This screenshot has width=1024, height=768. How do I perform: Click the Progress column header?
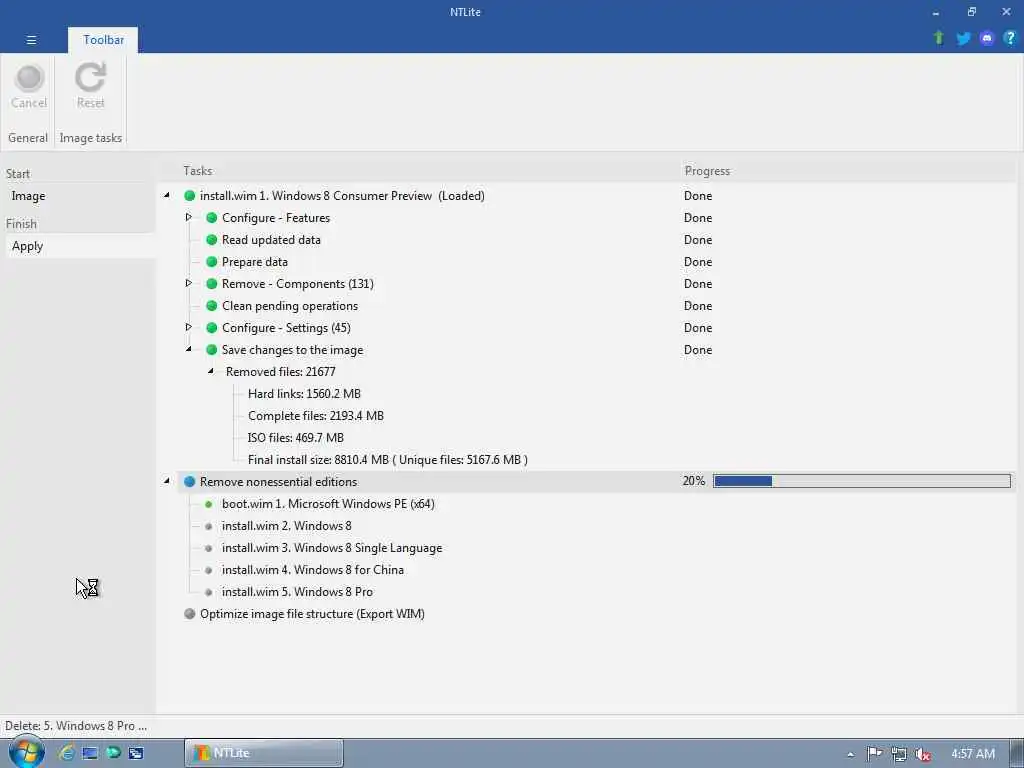707,170
